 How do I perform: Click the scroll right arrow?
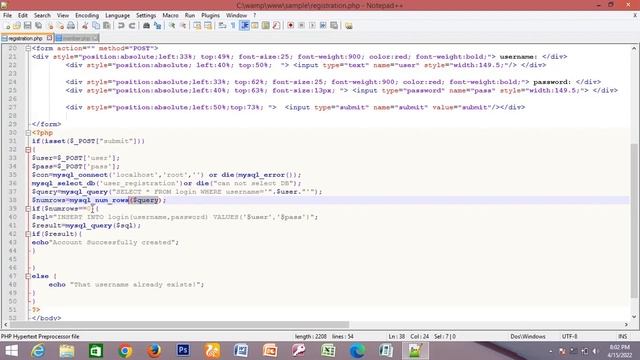coord(626,324)
